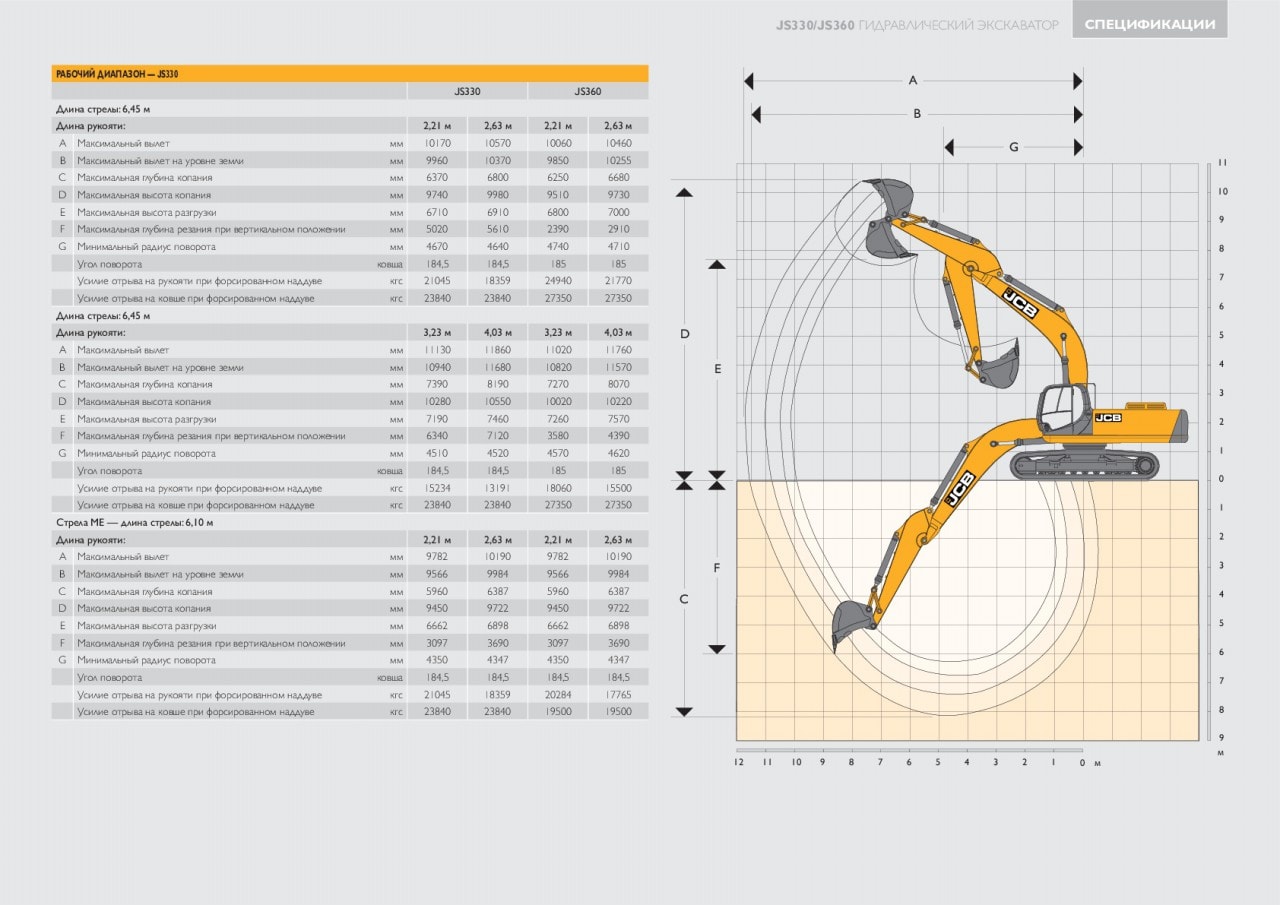Click the value 9980
1280x905 pixels.
tap(497, 194)
